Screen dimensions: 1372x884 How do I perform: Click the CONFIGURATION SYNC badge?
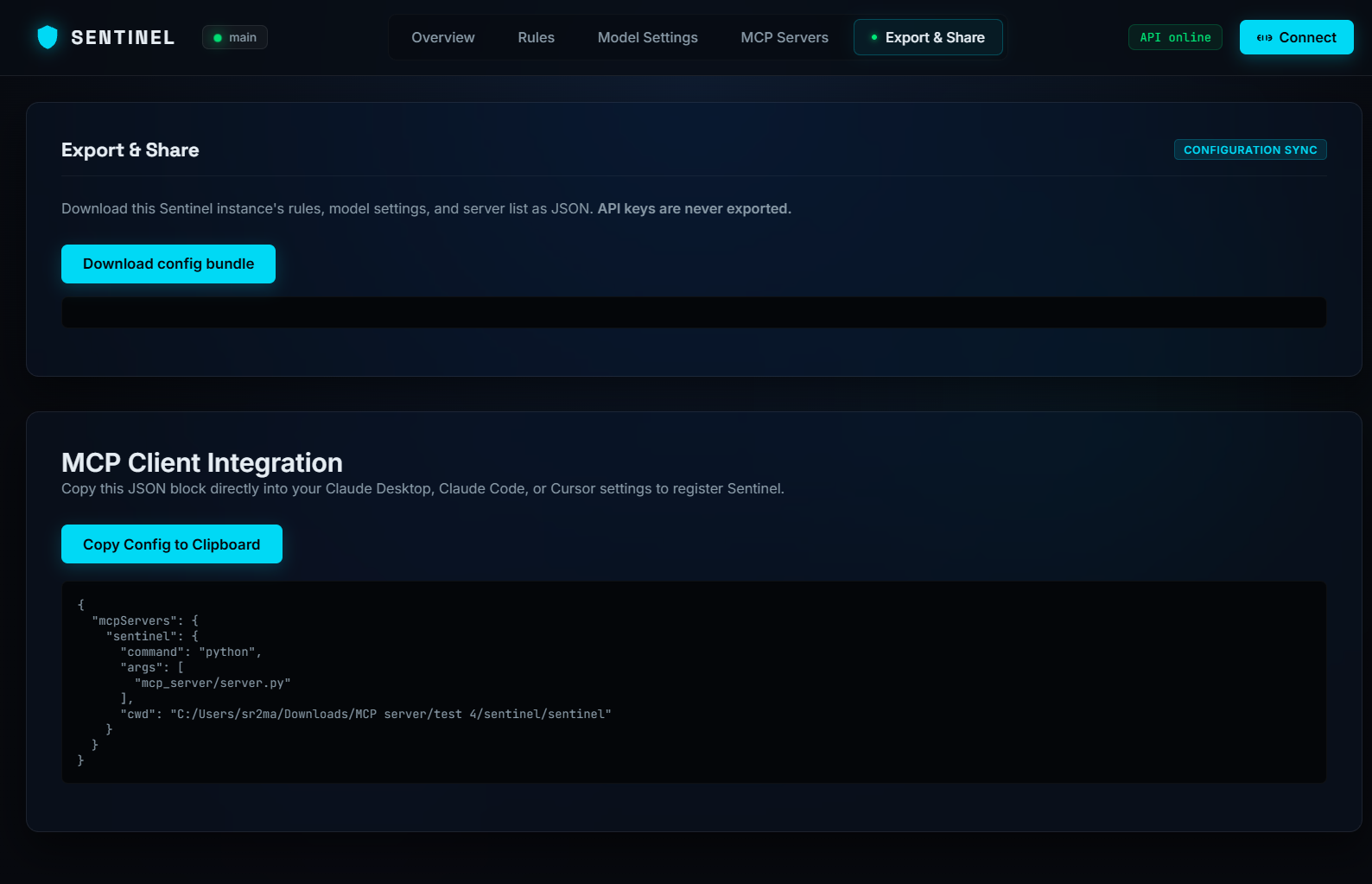click(1250, 149)
